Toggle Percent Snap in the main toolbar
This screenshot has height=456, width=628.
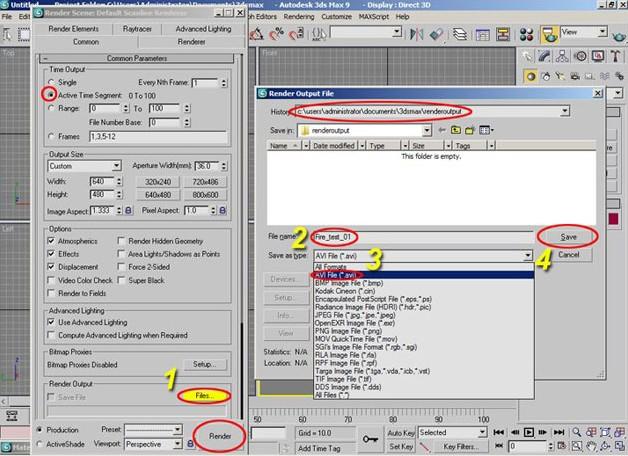pos(276,34)
